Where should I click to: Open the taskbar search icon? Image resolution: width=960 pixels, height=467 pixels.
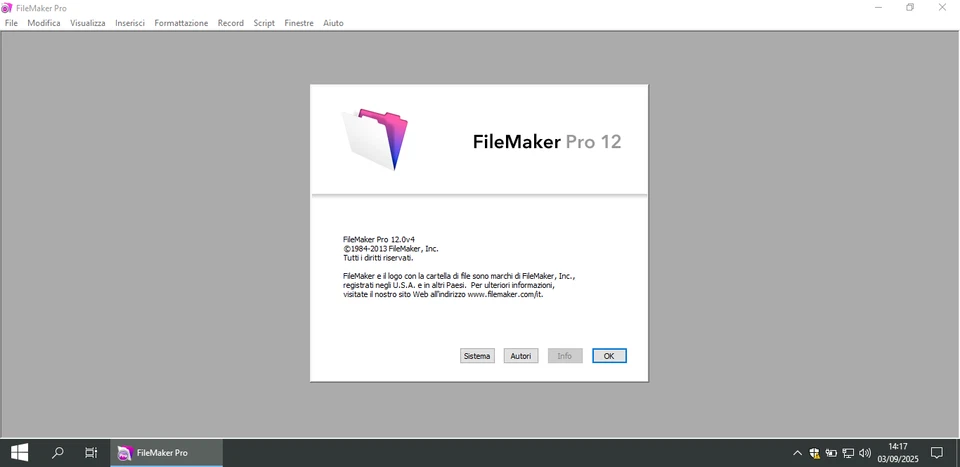pyautogui.click(x=58, y=453)
